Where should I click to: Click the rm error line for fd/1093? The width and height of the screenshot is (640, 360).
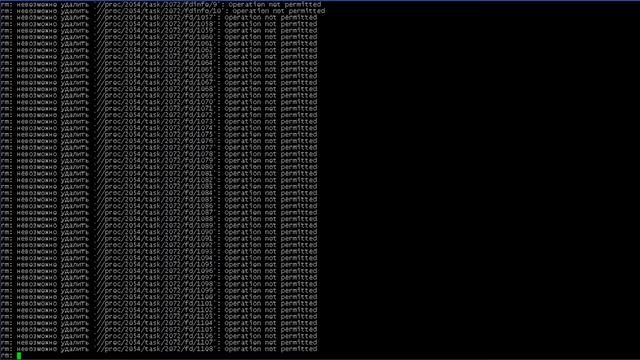click(158, 252)
